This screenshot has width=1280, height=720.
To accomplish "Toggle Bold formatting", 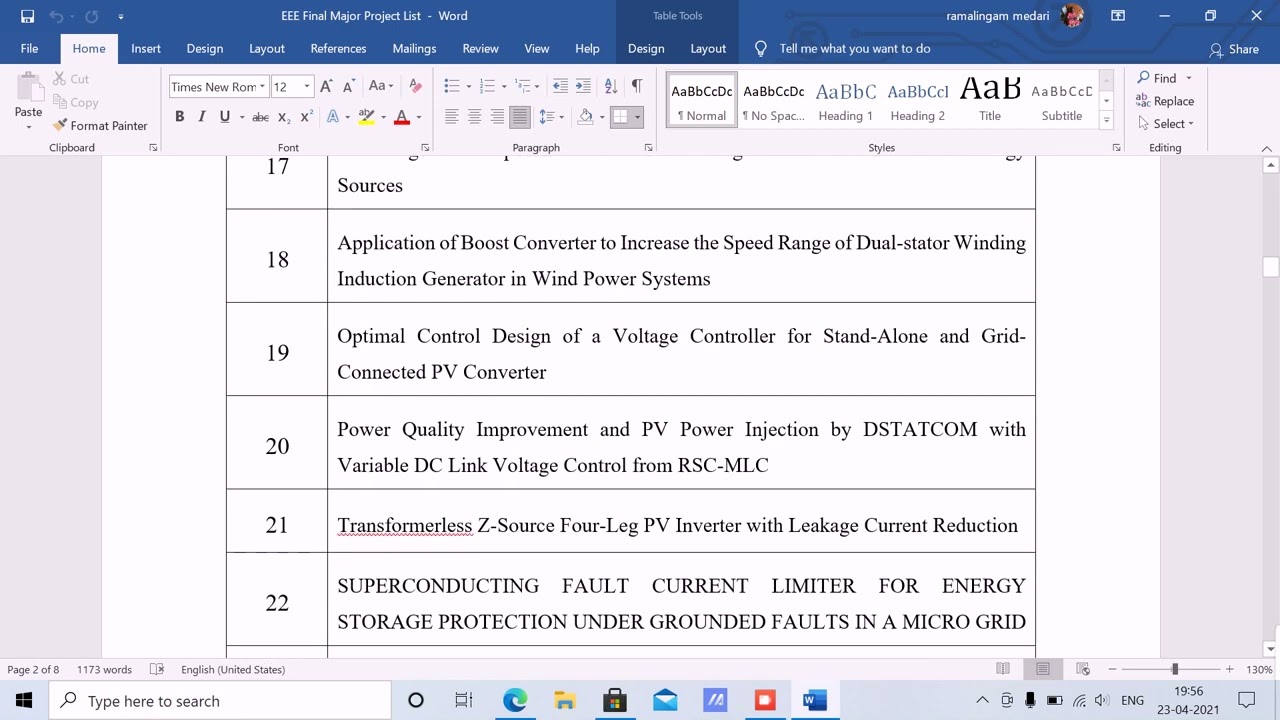I will 179,117.
